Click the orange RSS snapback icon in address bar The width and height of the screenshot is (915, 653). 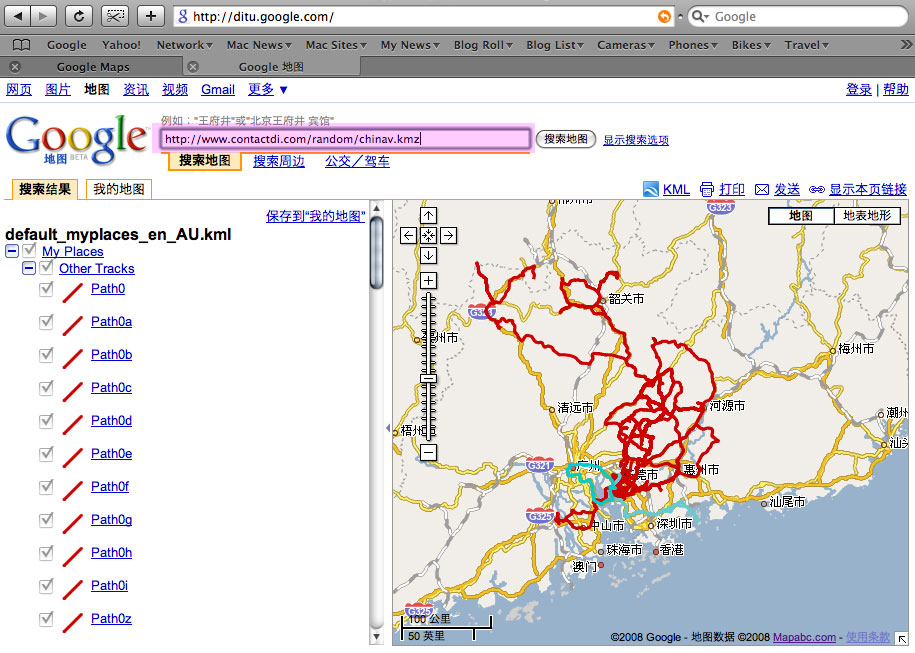pyautogui.click(x=664, y=16)
